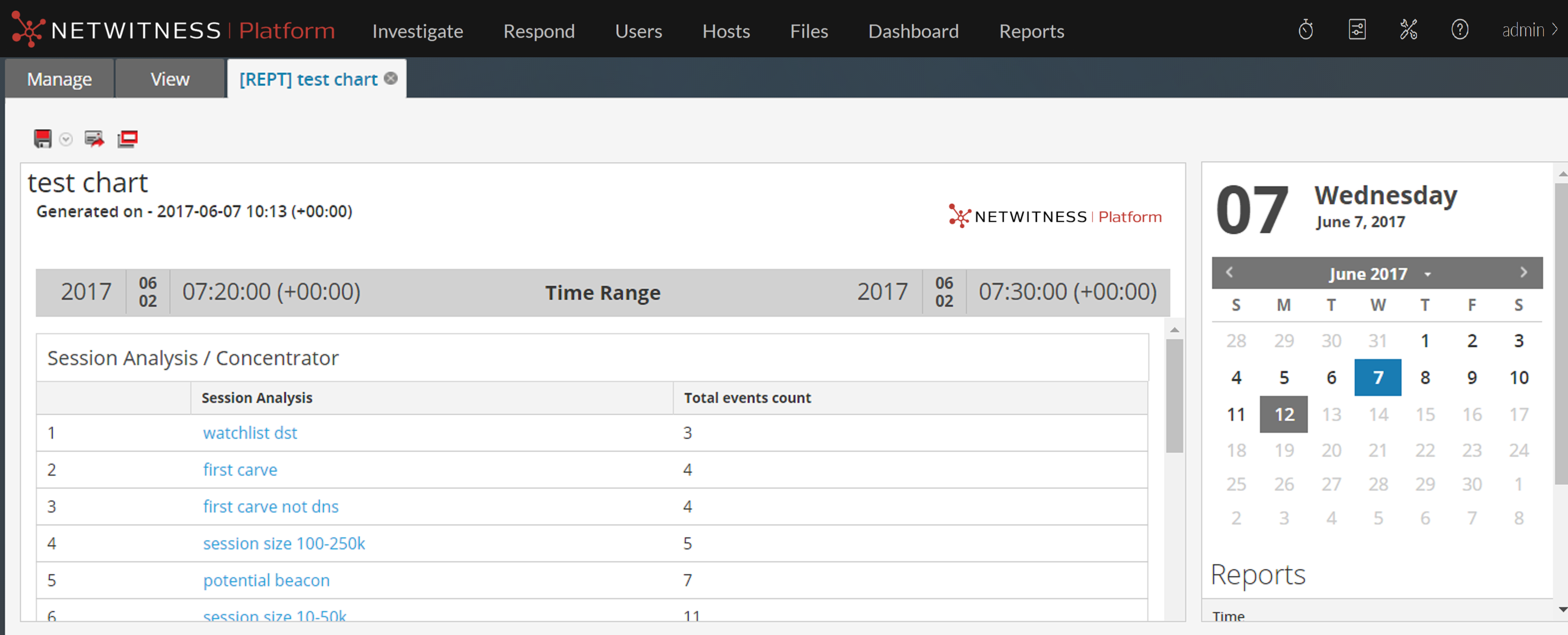The width and height of the screenshot is (1568, 635).
Task: Select the email report icon
Action: (x=93, y=138)
